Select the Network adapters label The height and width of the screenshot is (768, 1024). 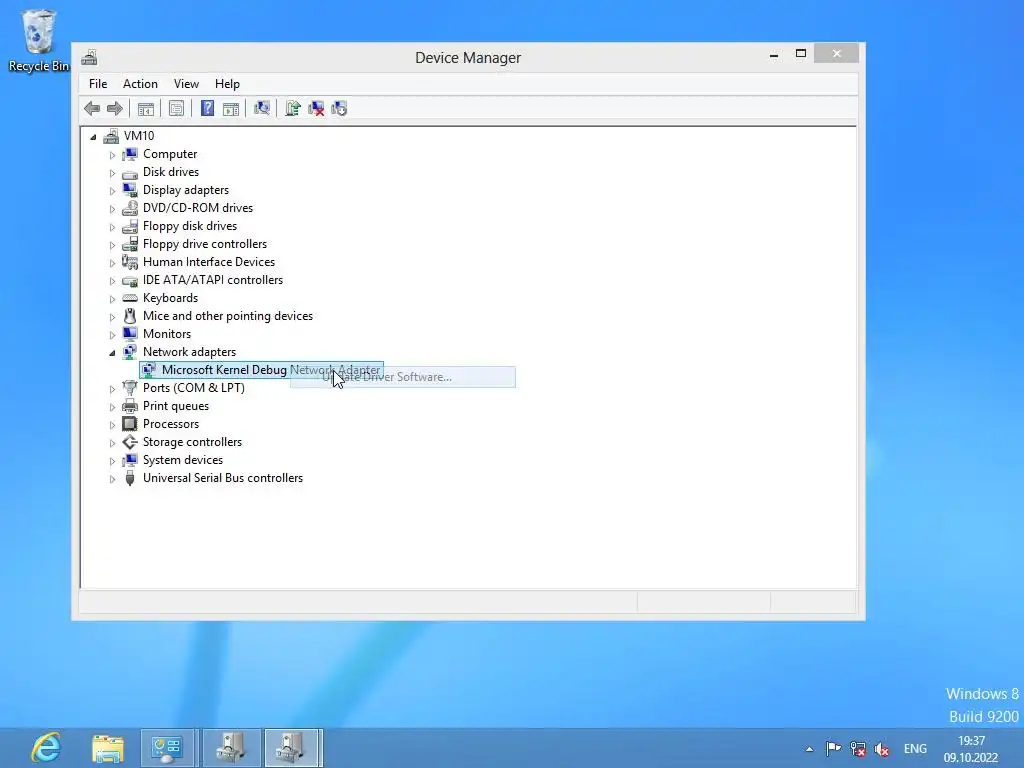[x=189, y=352]
